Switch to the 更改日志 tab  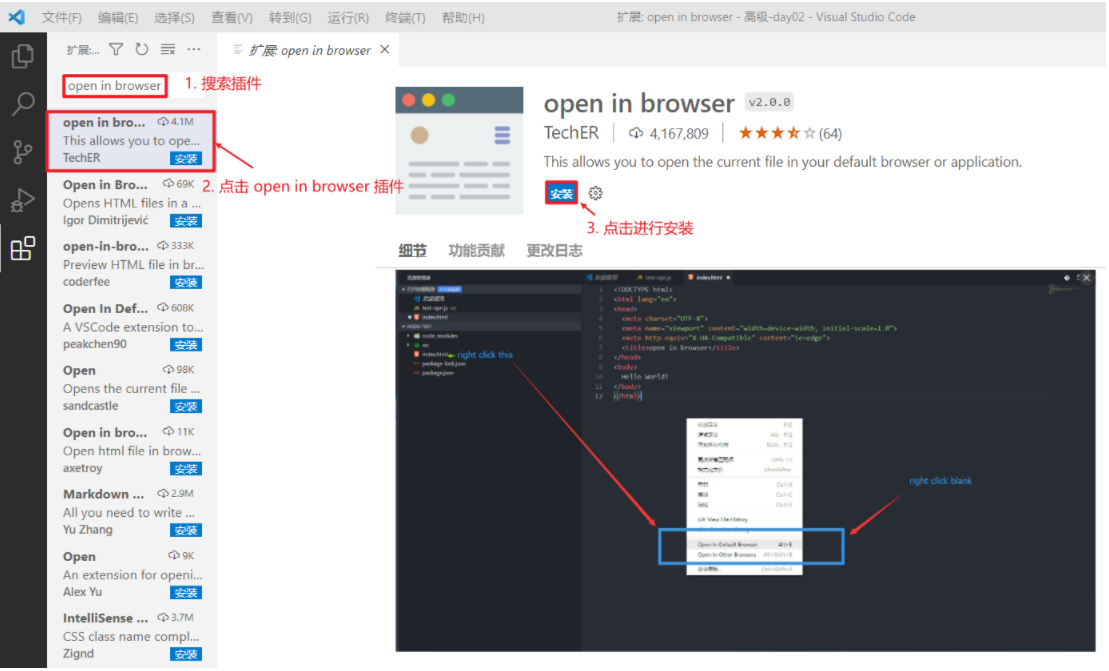(x=554, y=250)
